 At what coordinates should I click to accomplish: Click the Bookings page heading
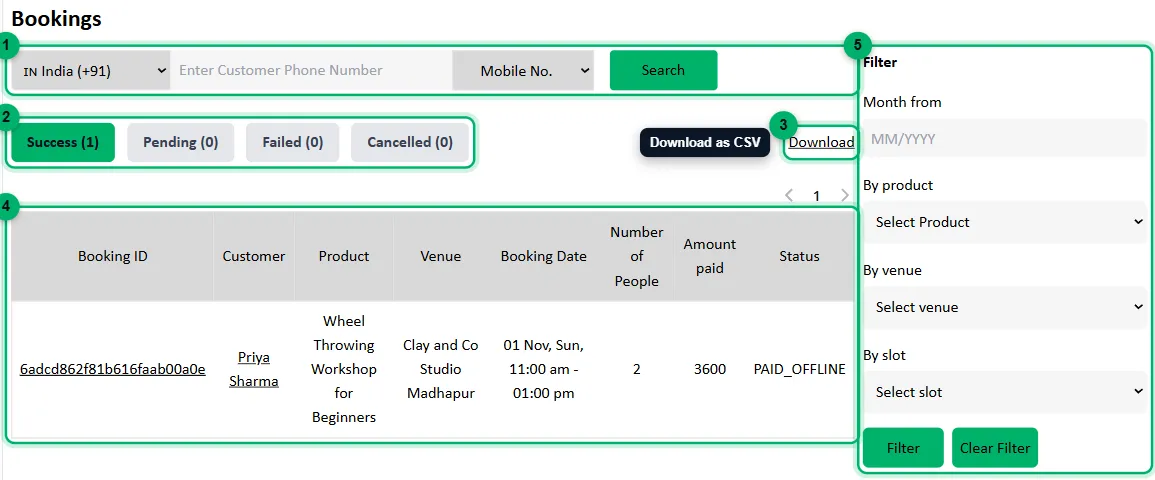click(x=57, y=19)
